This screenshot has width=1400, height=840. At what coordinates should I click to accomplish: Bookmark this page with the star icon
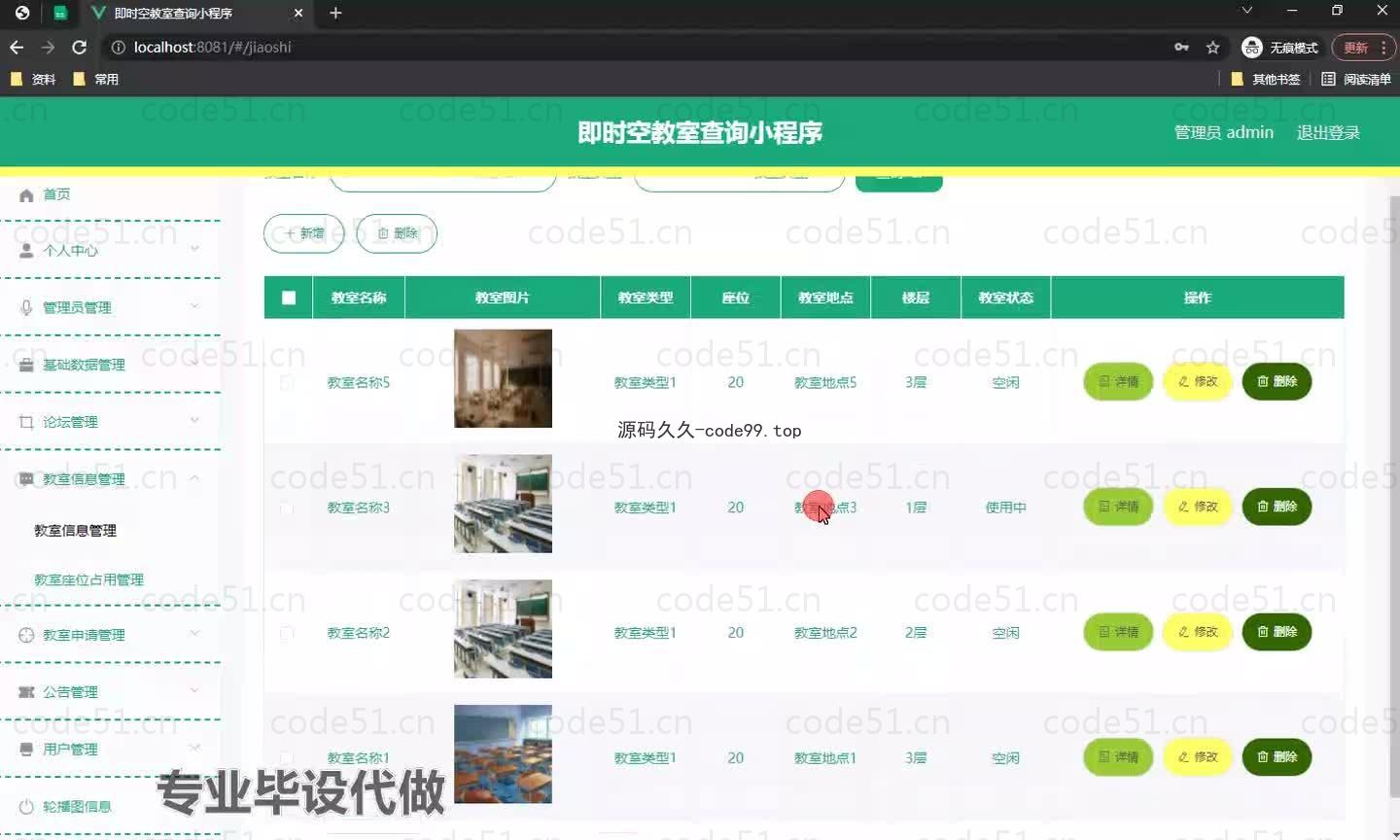click(x=1212, y=47)
